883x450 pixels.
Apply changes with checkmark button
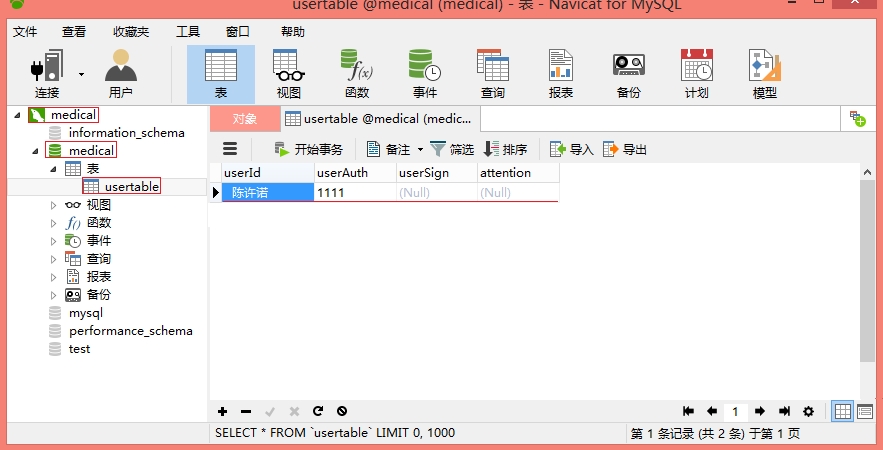(x=270, y=412)
